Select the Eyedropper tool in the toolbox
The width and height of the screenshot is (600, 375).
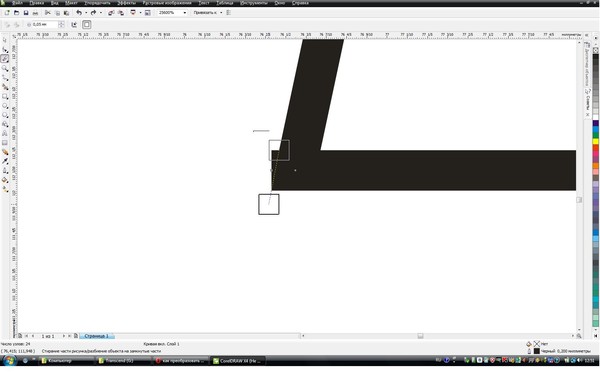5,161
